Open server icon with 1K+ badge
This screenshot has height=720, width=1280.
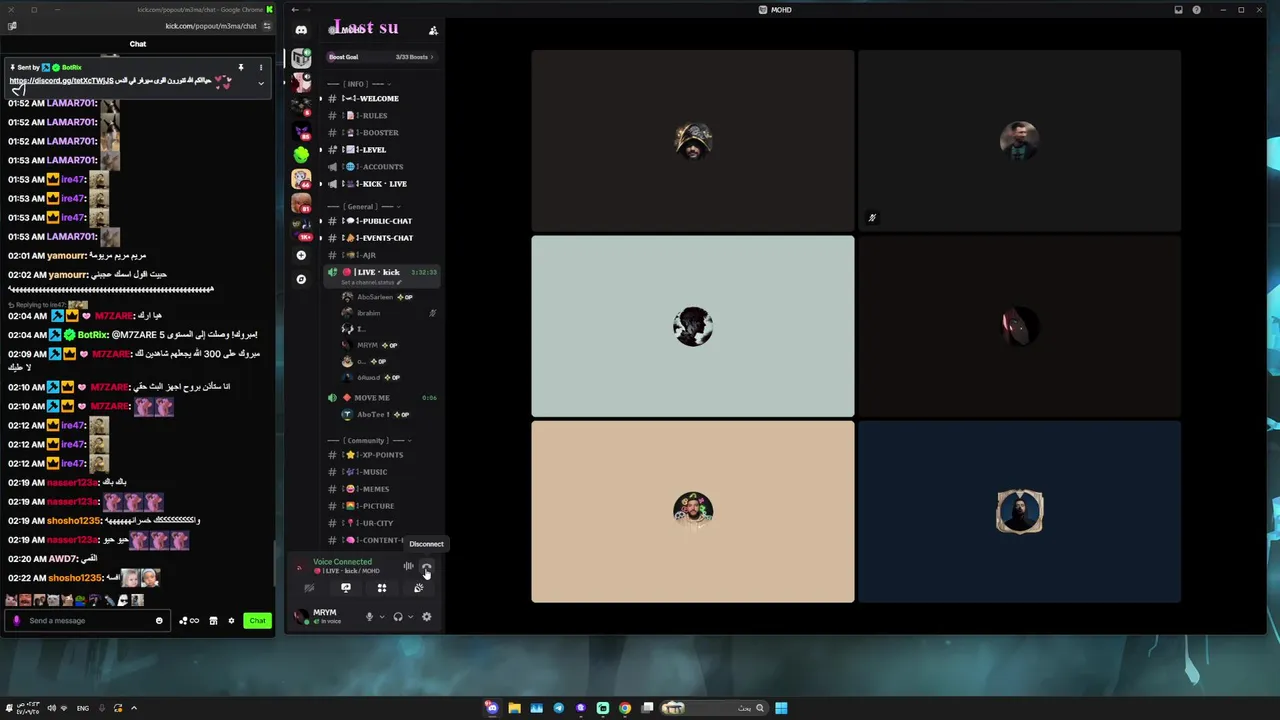(x=301, y=228)
